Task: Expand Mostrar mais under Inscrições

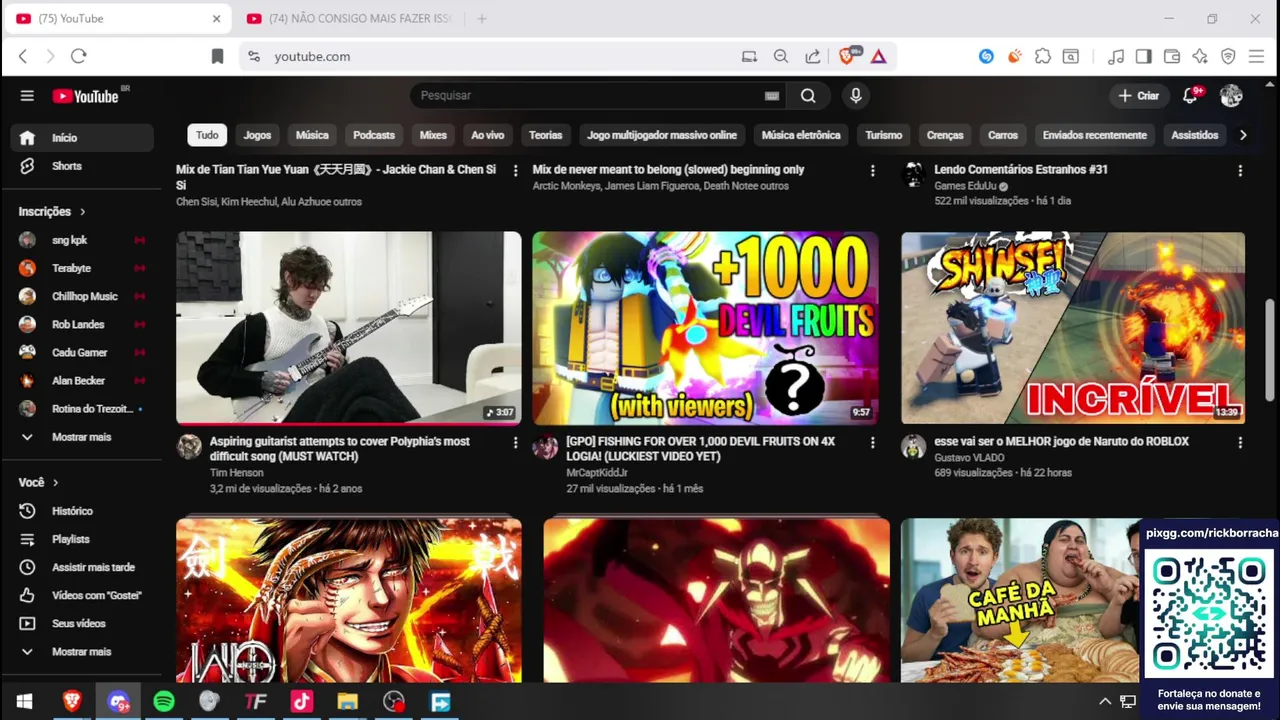Action: pos(82,437)
